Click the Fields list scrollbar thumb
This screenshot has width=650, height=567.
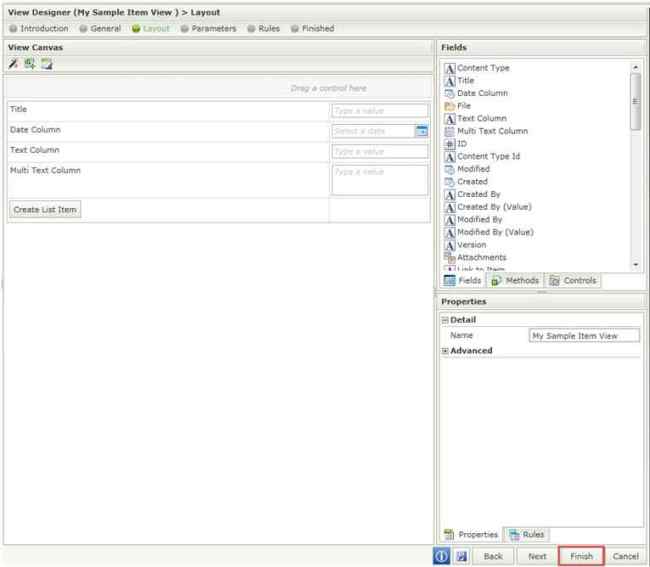click(x=635, y=102)
